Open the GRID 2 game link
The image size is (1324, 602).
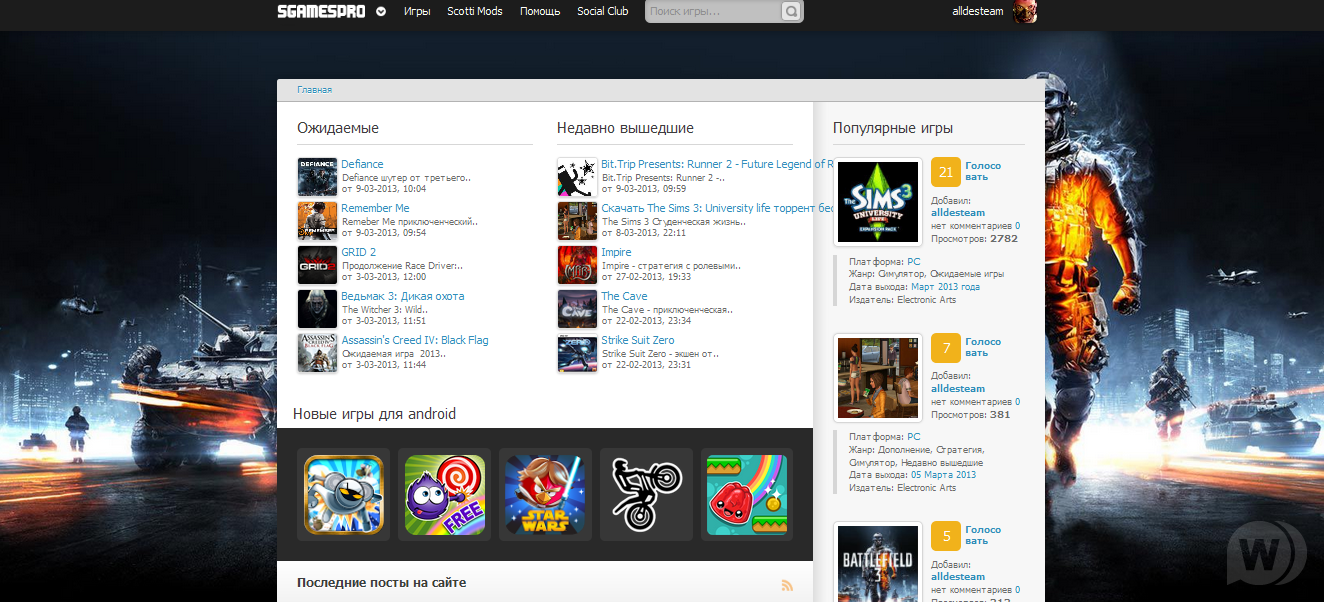point(359,252)
